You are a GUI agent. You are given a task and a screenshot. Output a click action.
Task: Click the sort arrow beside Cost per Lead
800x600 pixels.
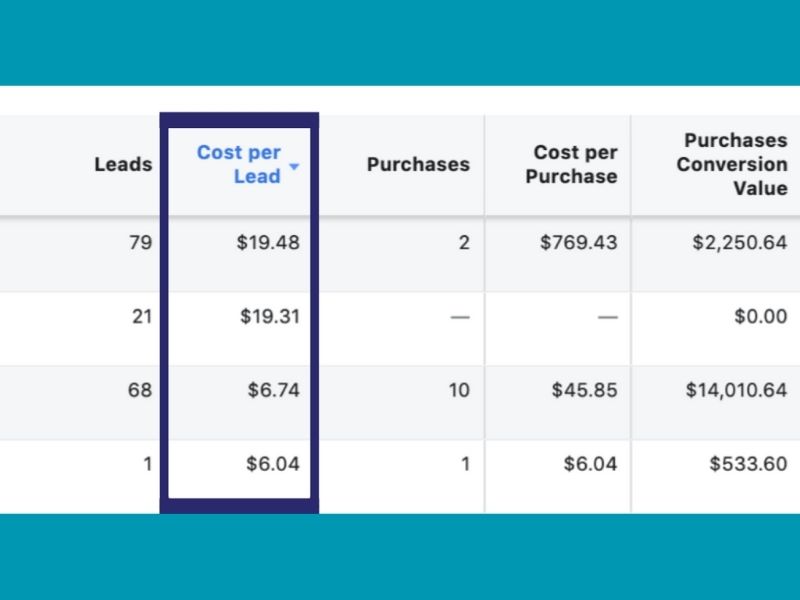point(294,166)
